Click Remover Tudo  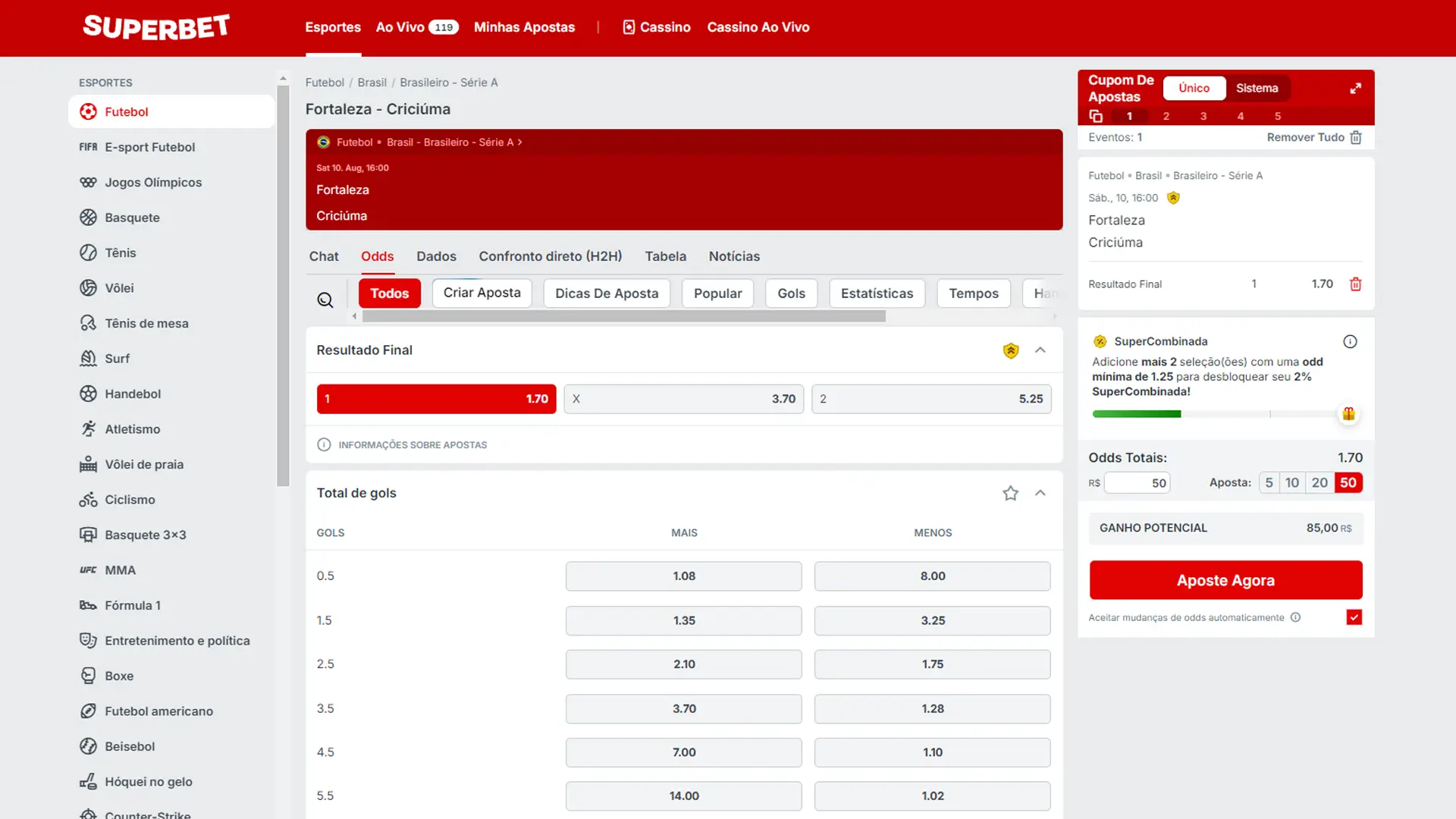point(1305,137)
